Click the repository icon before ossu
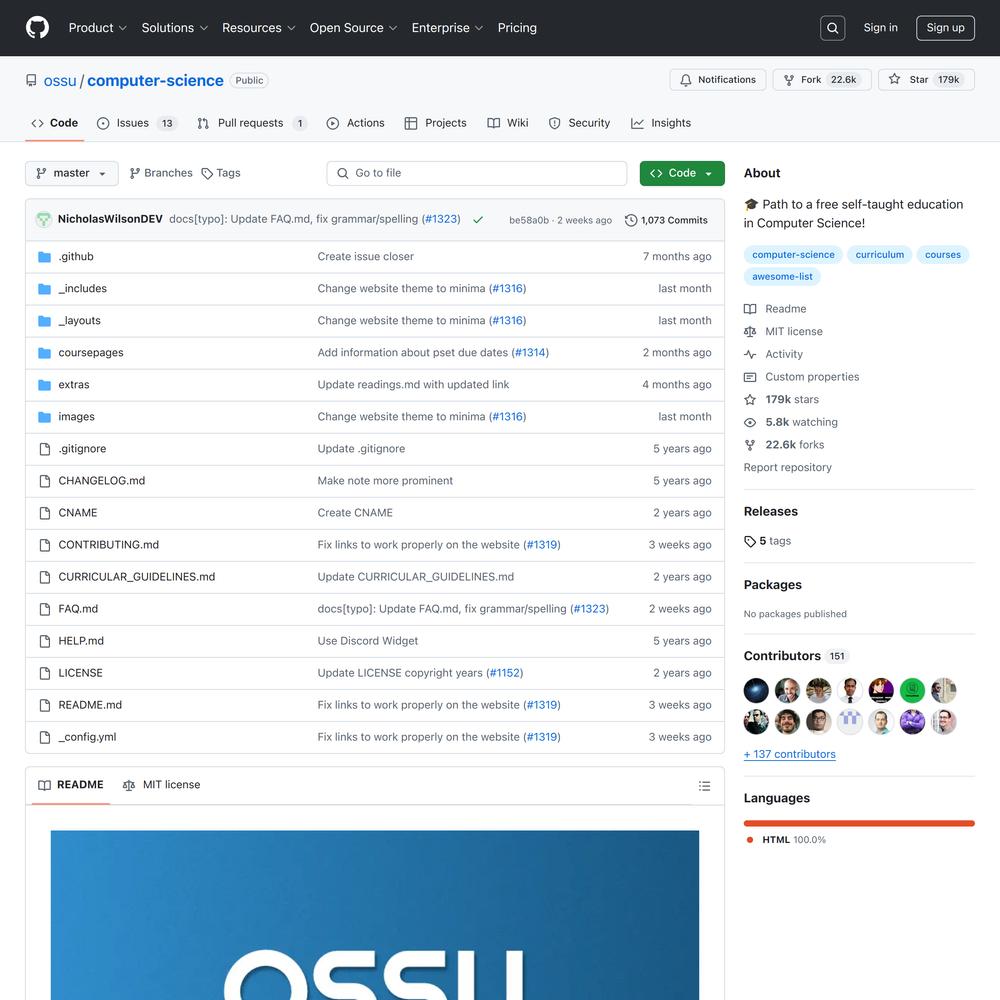 (31, 80)
